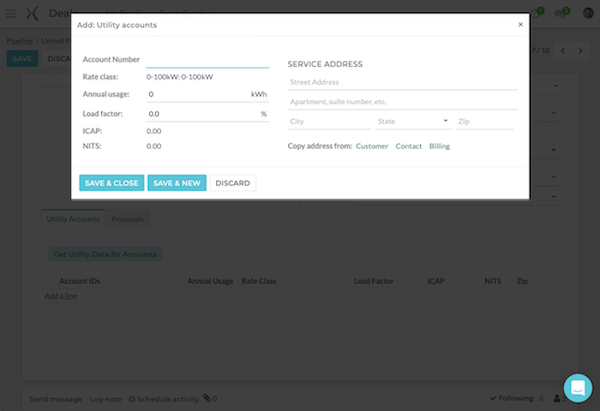Sort by the Zip column header
600x411 pixels.
[522, 281]
